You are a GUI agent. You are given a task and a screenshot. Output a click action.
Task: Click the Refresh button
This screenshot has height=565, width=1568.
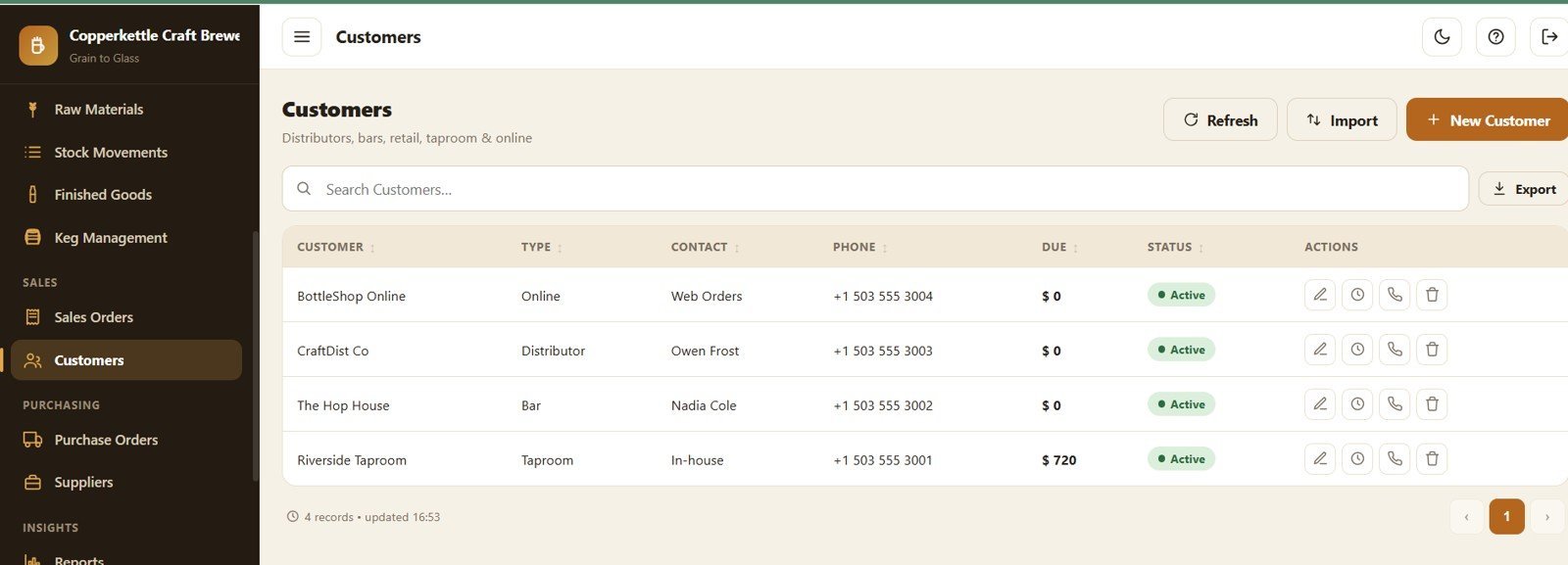(1220, 119)
